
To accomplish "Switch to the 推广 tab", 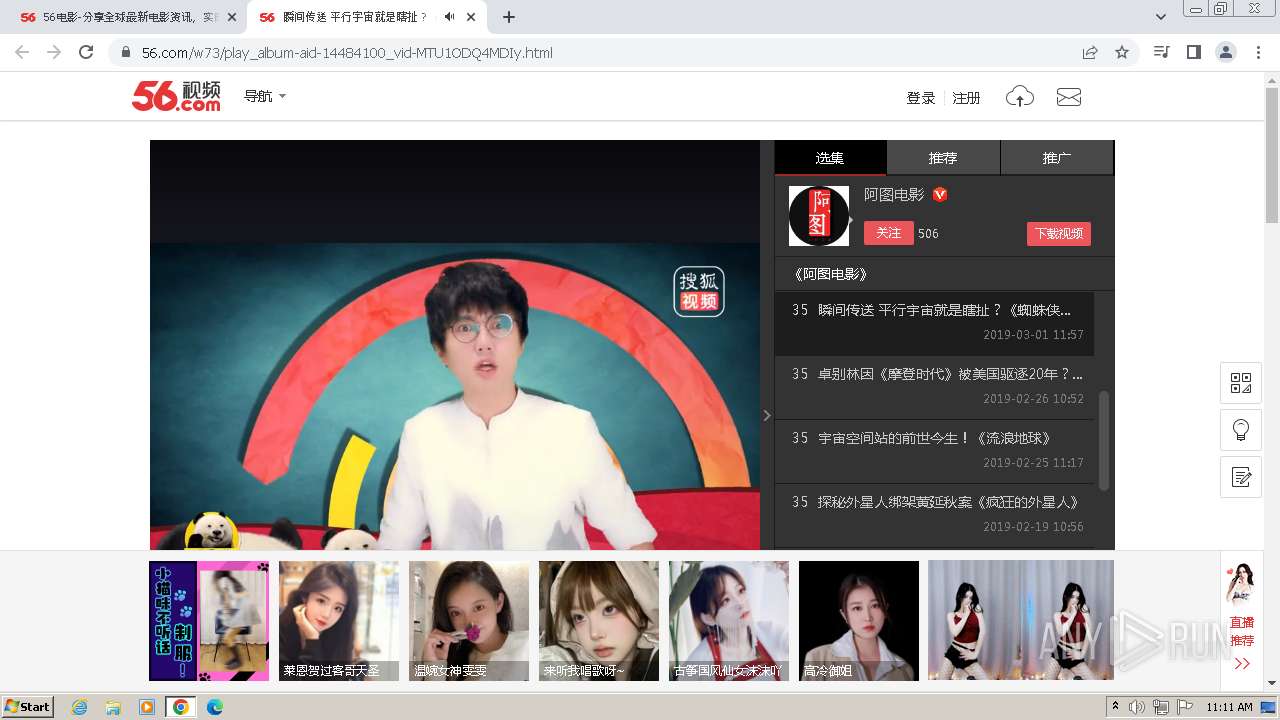I will (x=1057, y=158).
